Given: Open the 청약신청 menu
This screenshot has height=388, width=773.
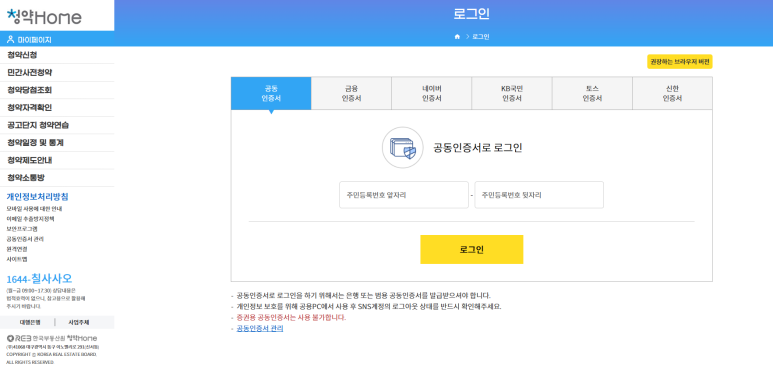Looking at the screenshot, I should tap(57, 55).
